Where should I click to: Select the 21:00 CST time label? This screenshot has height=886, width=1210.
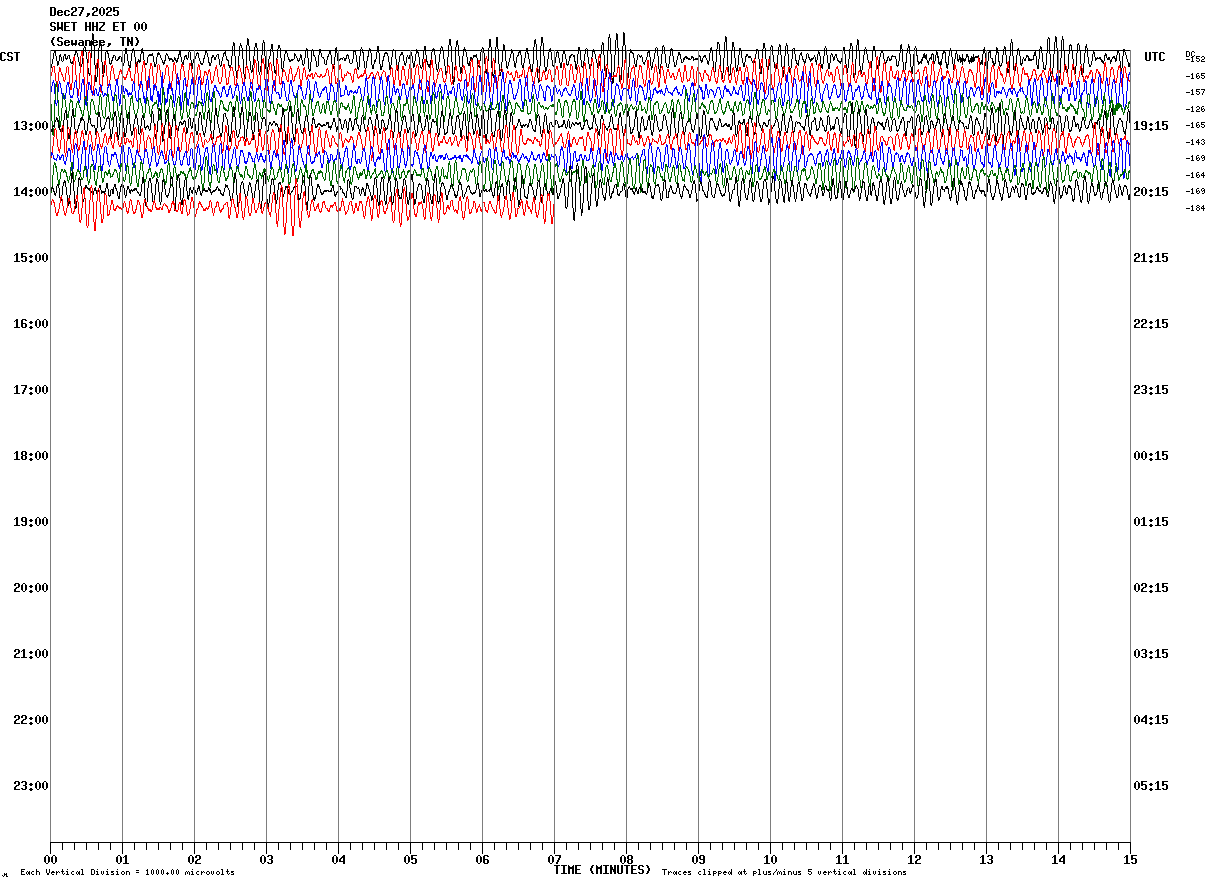click(31, 654)
